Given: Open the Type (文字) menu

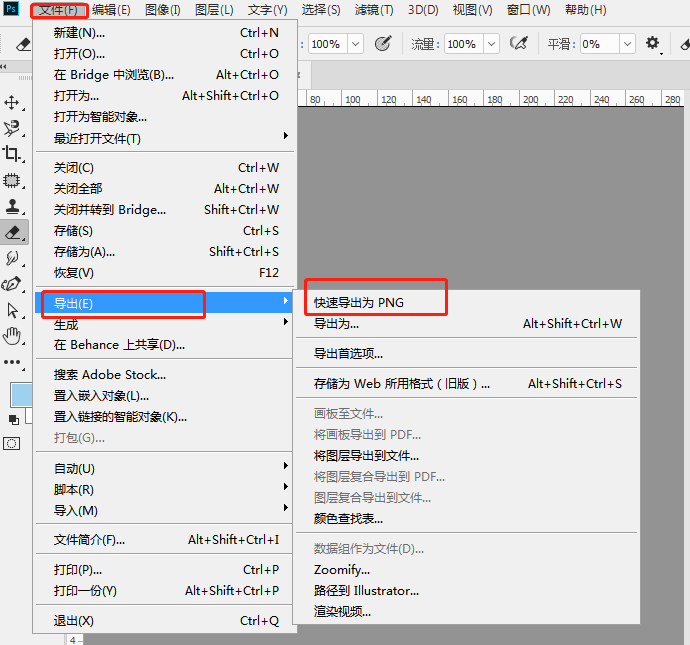Looking at the screenshot, I should tap(268, 10).
